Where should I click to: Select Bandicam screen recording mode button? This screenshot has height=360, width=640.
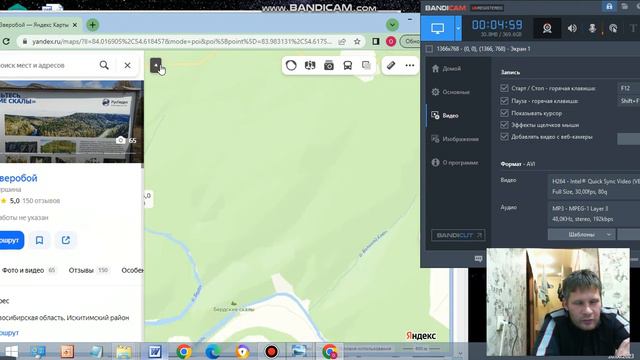click(x=438, y=28)
